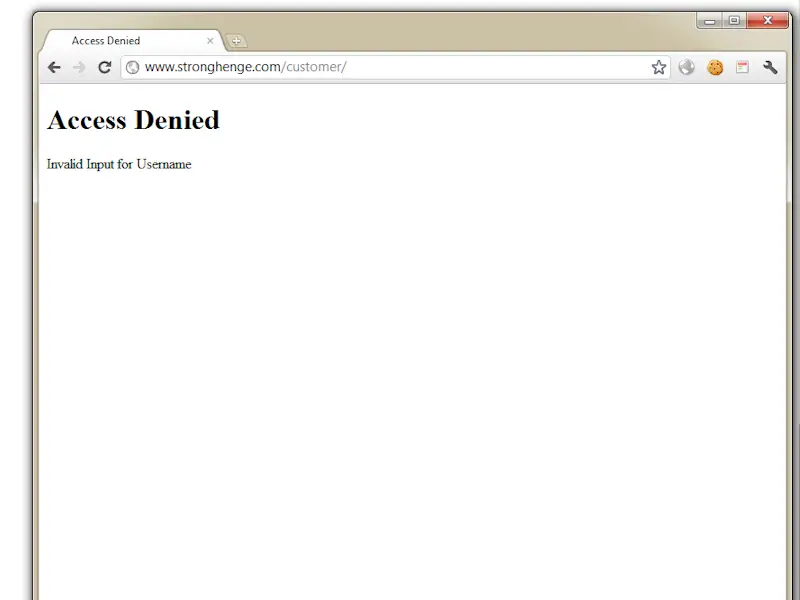The width and height of the screenshot is (800, 600).
Task: Open the calendar-page extension icon
Action: (x=742, y=67)
